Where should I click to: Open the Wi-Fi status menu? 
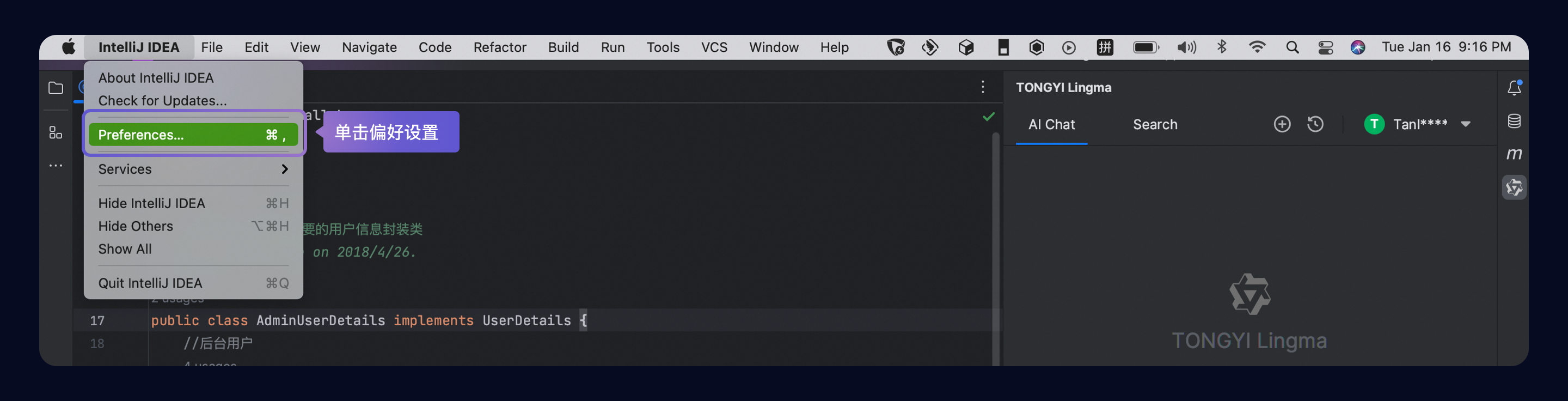click(1257, 47)
